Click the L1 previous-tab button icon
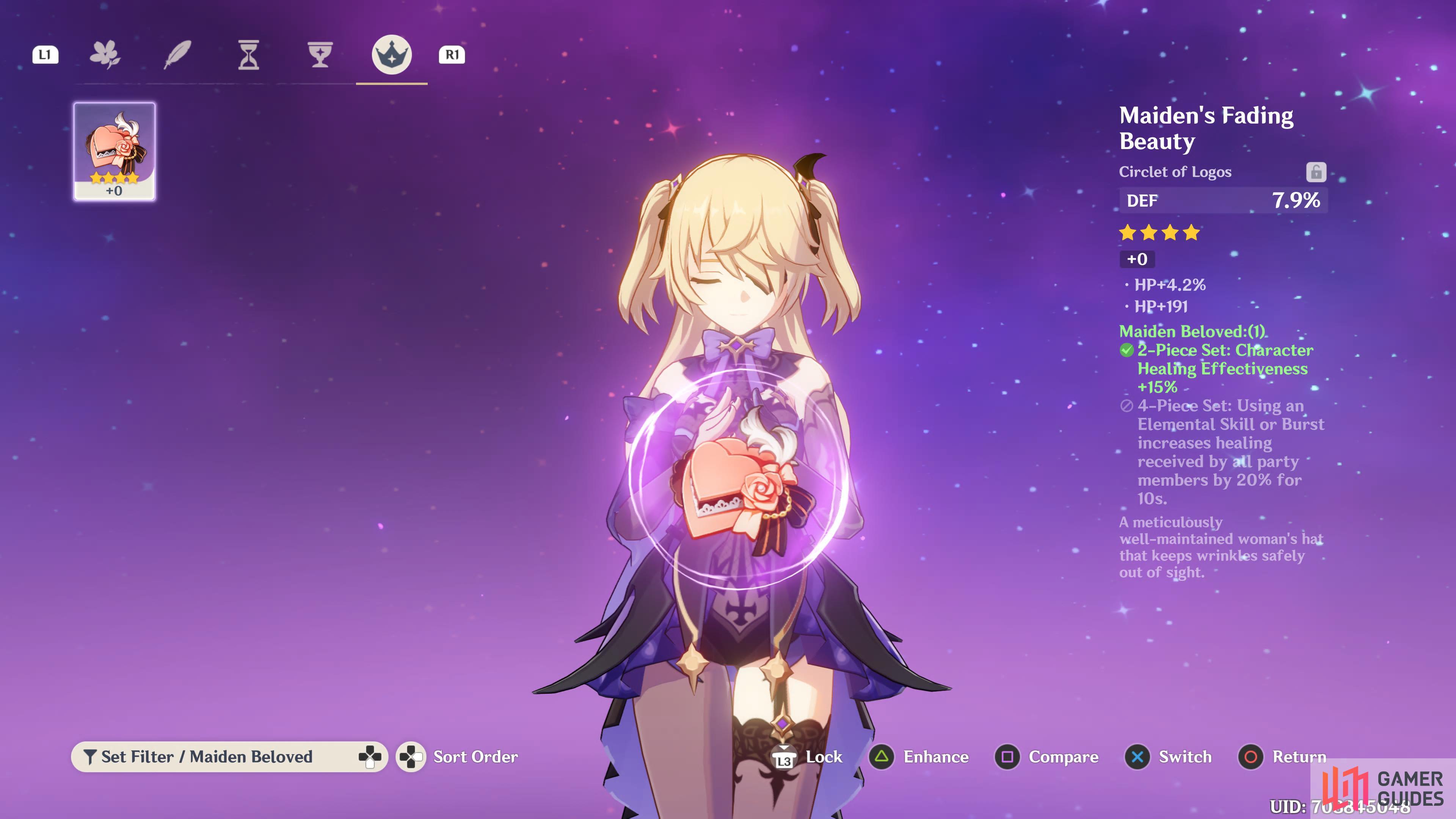 tap(45, 55)
